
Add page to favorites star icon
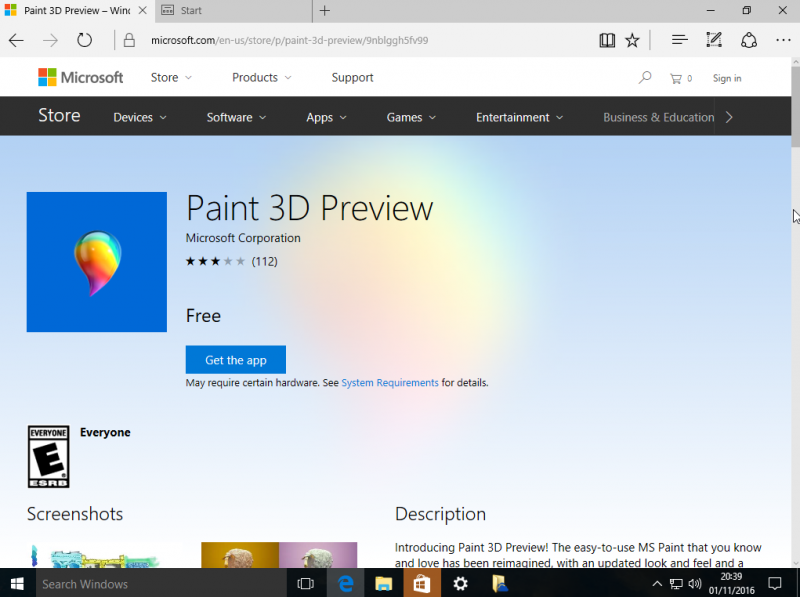[632, 40]
